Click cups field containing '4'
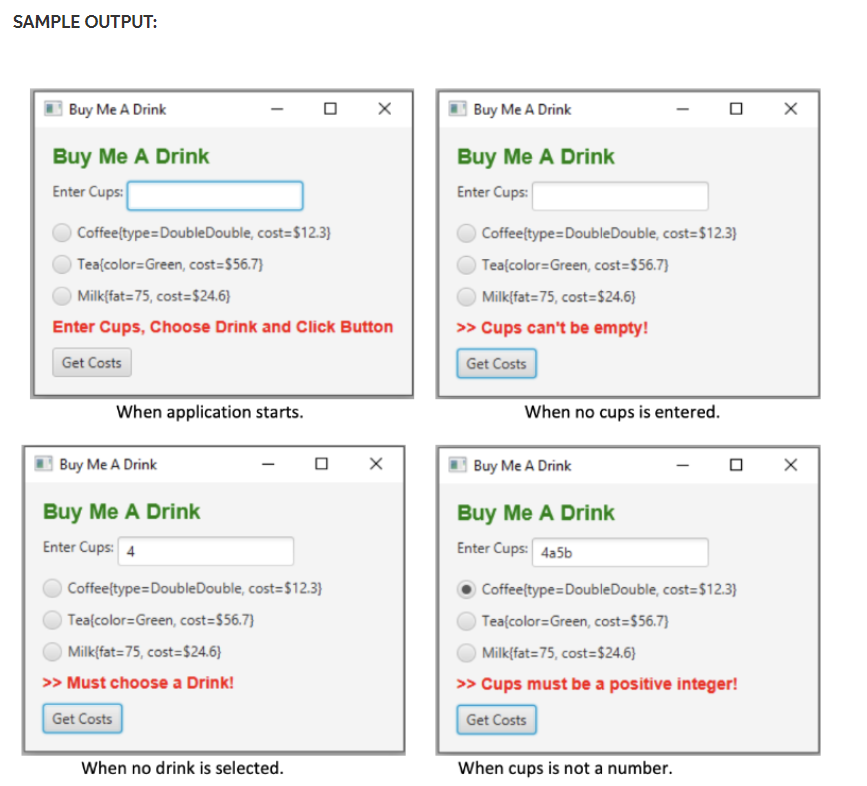This screenshot has width=867, height=786. coord(205,551)
